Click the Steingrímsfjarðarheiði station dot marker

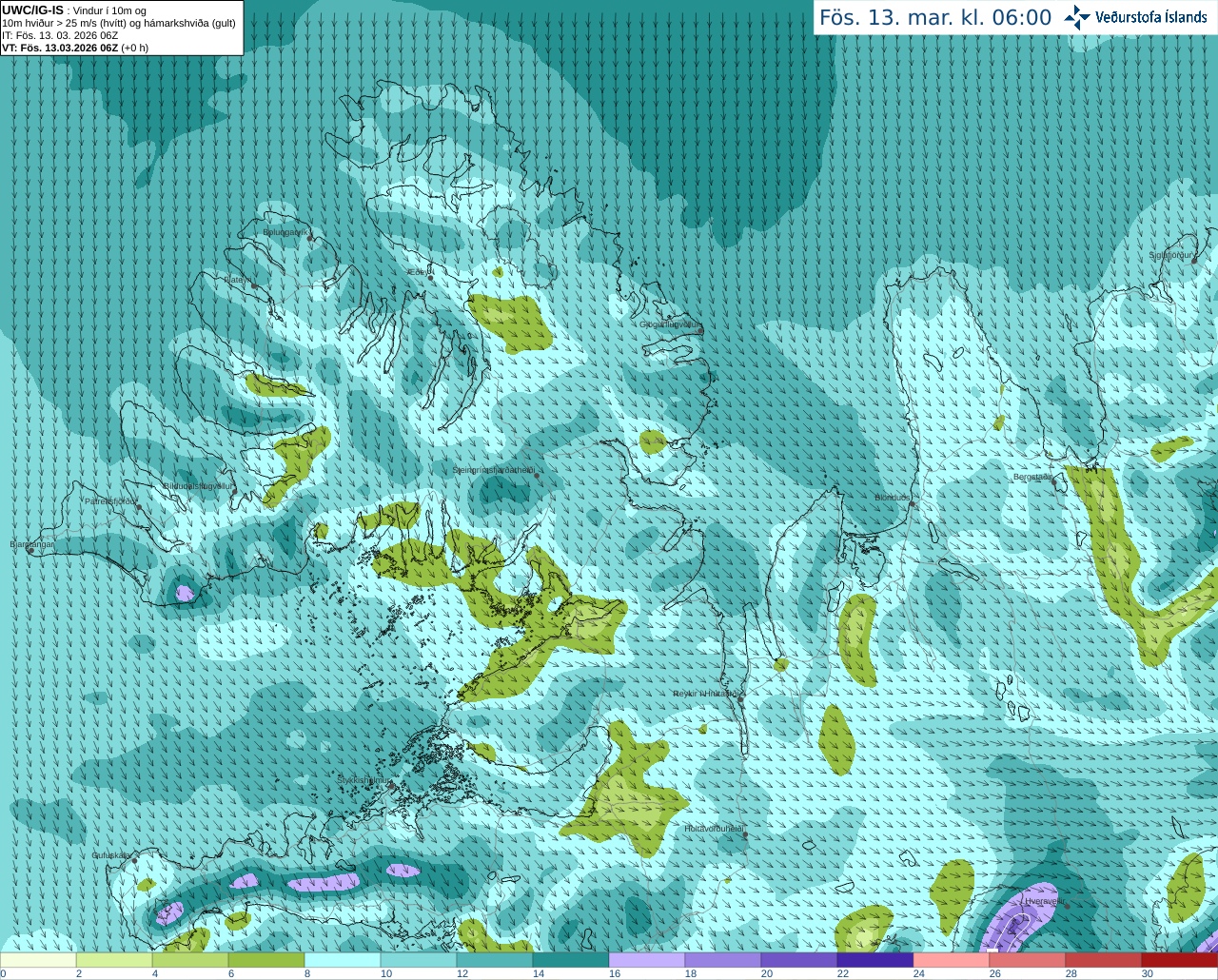[x=537, y=476]
